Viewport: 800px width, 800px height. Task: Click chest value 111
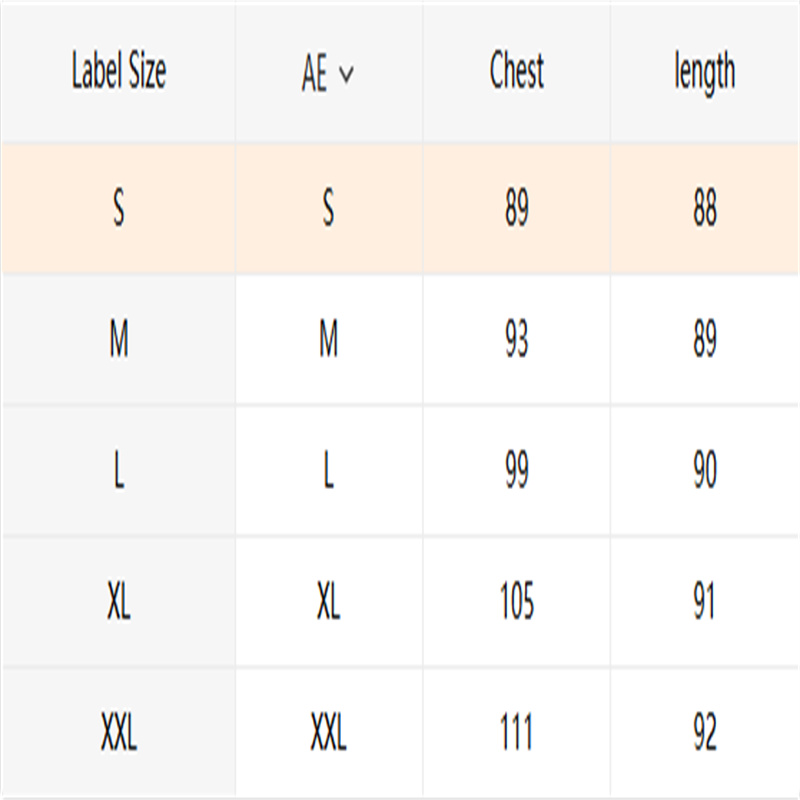point(516,732)
